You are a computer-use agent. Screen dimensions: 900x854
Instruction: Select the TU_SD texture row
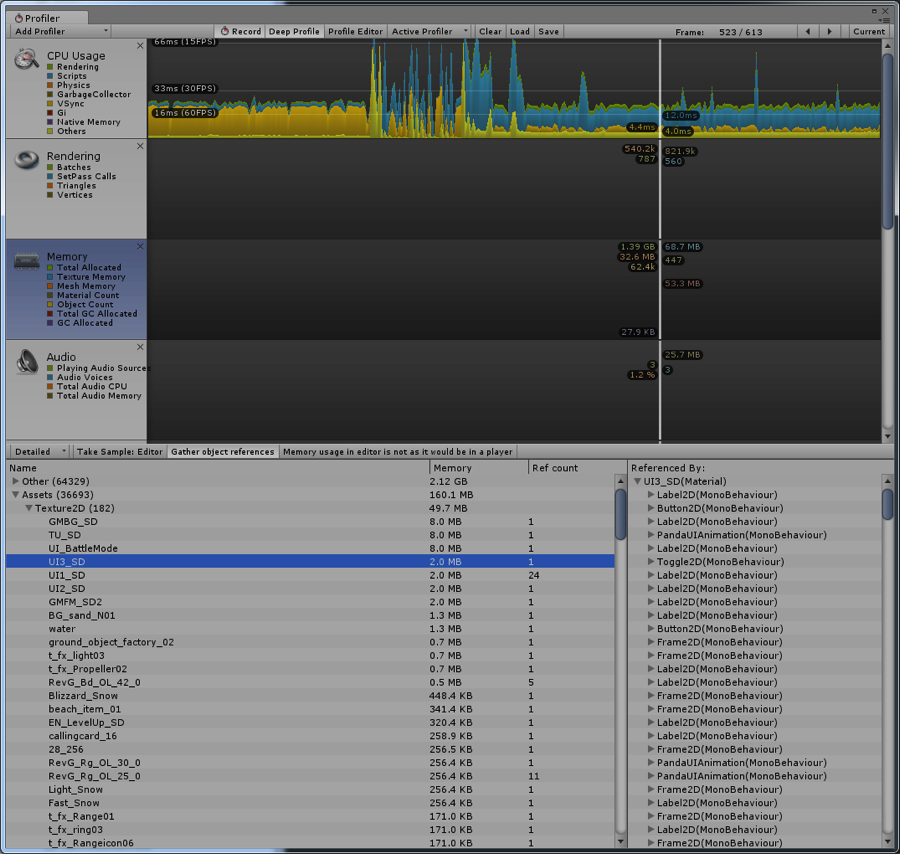(310, 535)
